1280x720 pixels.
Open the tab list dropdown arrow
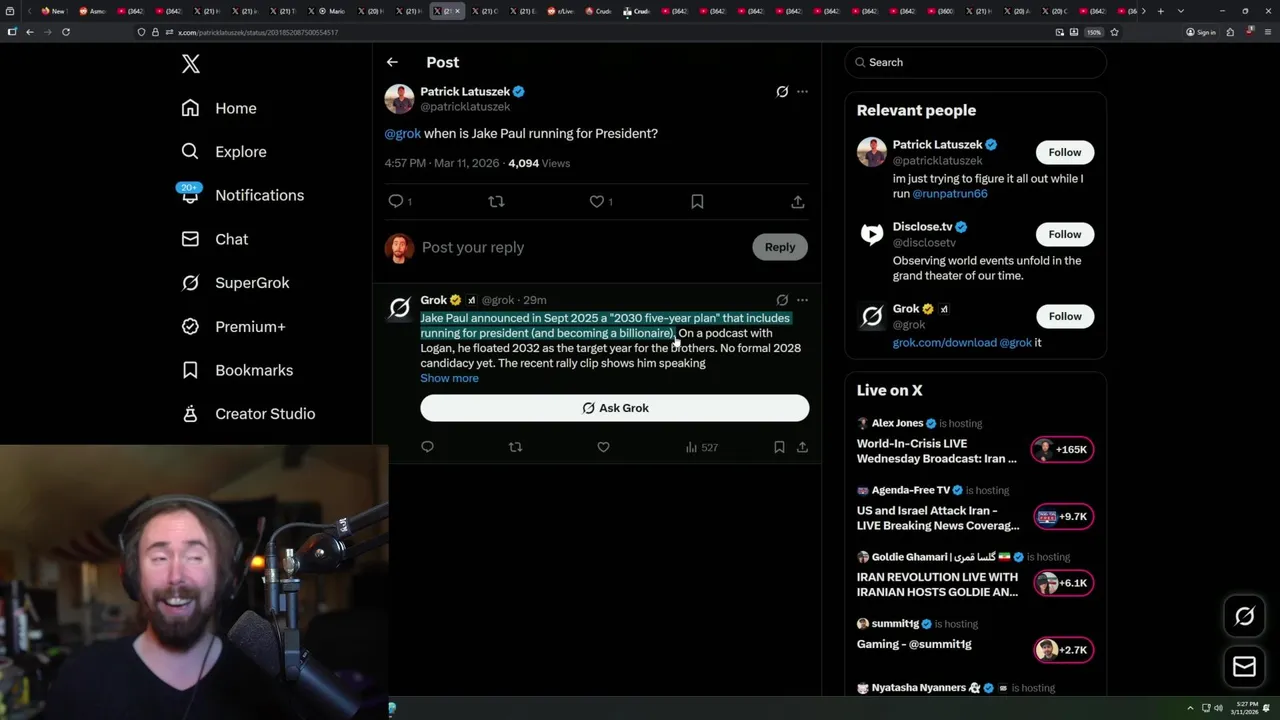point(1181,11)
